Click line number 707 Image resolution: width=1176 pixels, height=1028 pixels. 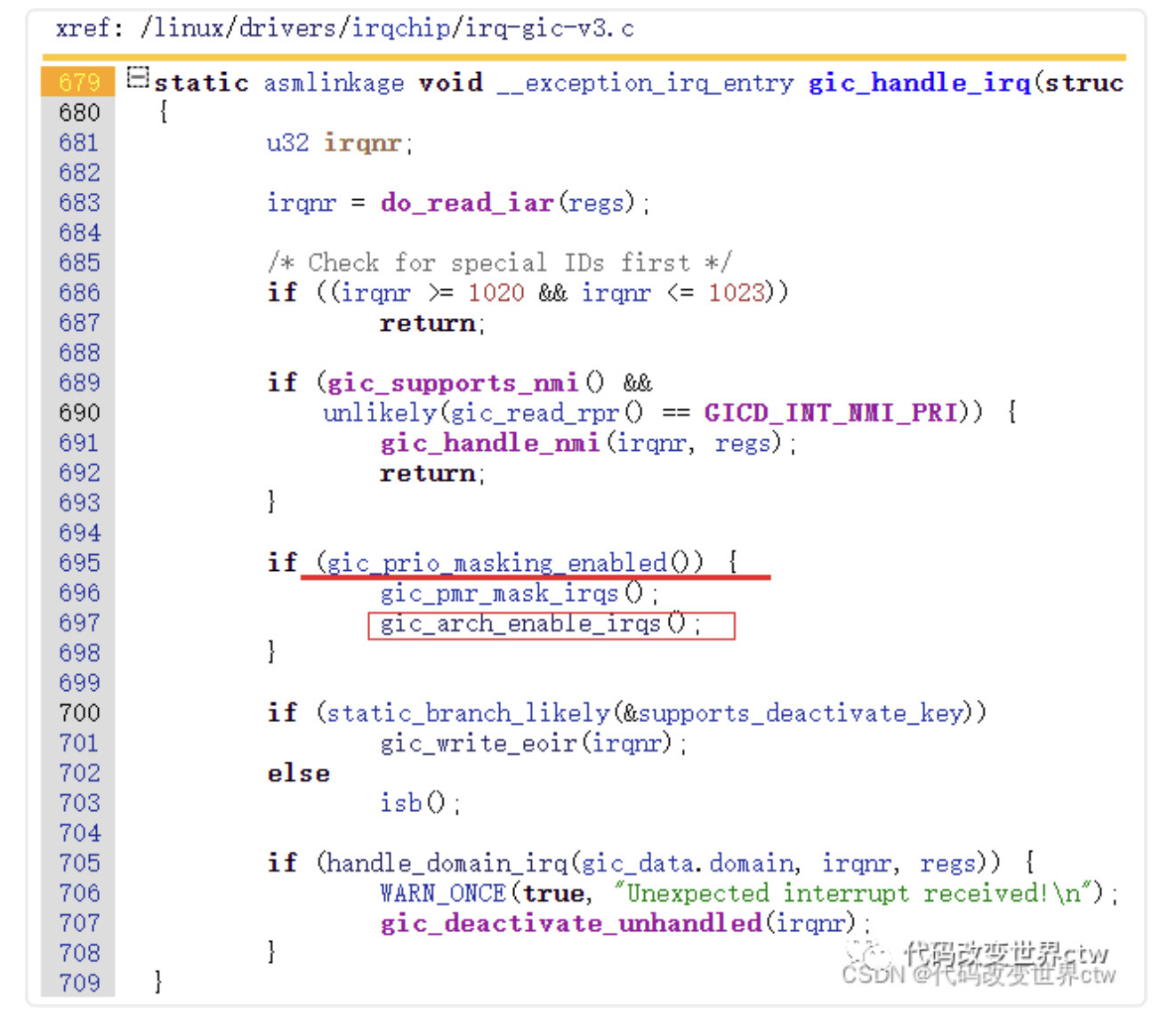79,923
